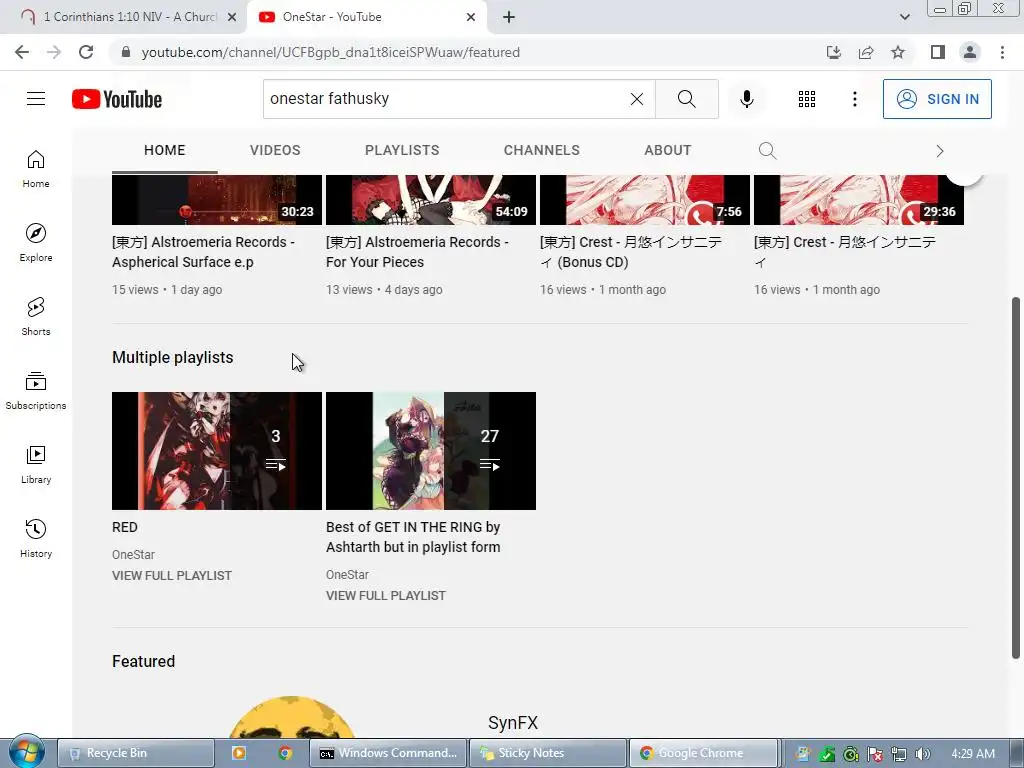Open Explore in the sidebar

tap(36, 243)
